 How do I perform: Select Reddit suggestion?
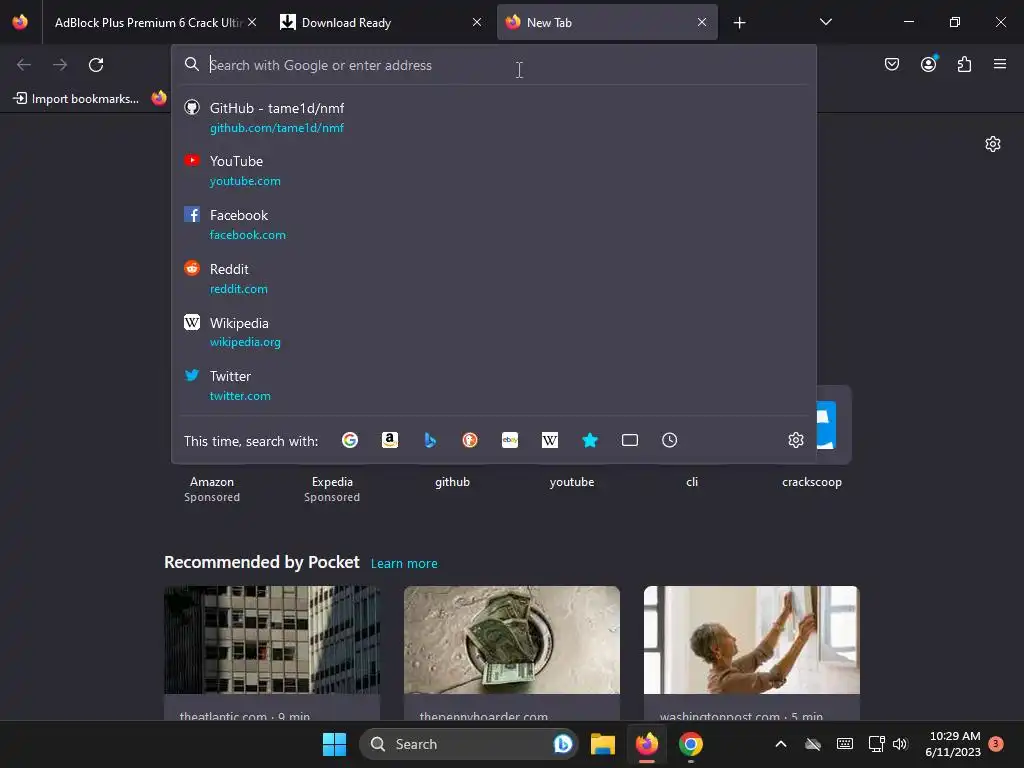pyautogui.click(x=494, y=278)
